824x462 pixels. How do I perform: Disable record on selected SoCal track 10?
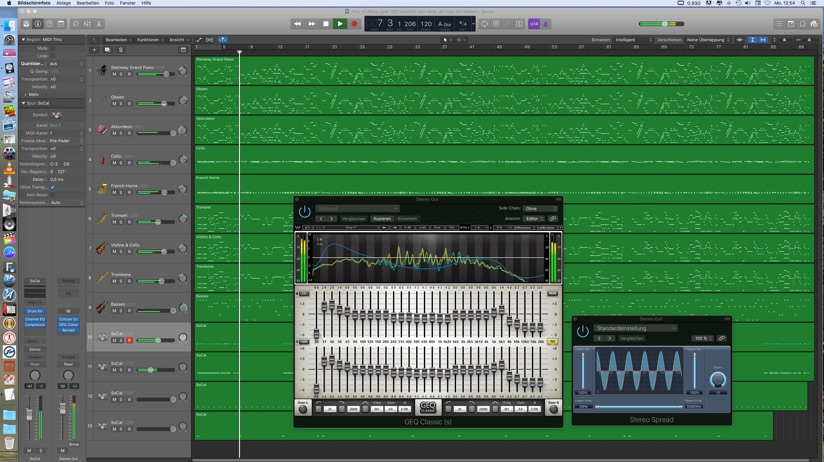[x=129, y=341]
